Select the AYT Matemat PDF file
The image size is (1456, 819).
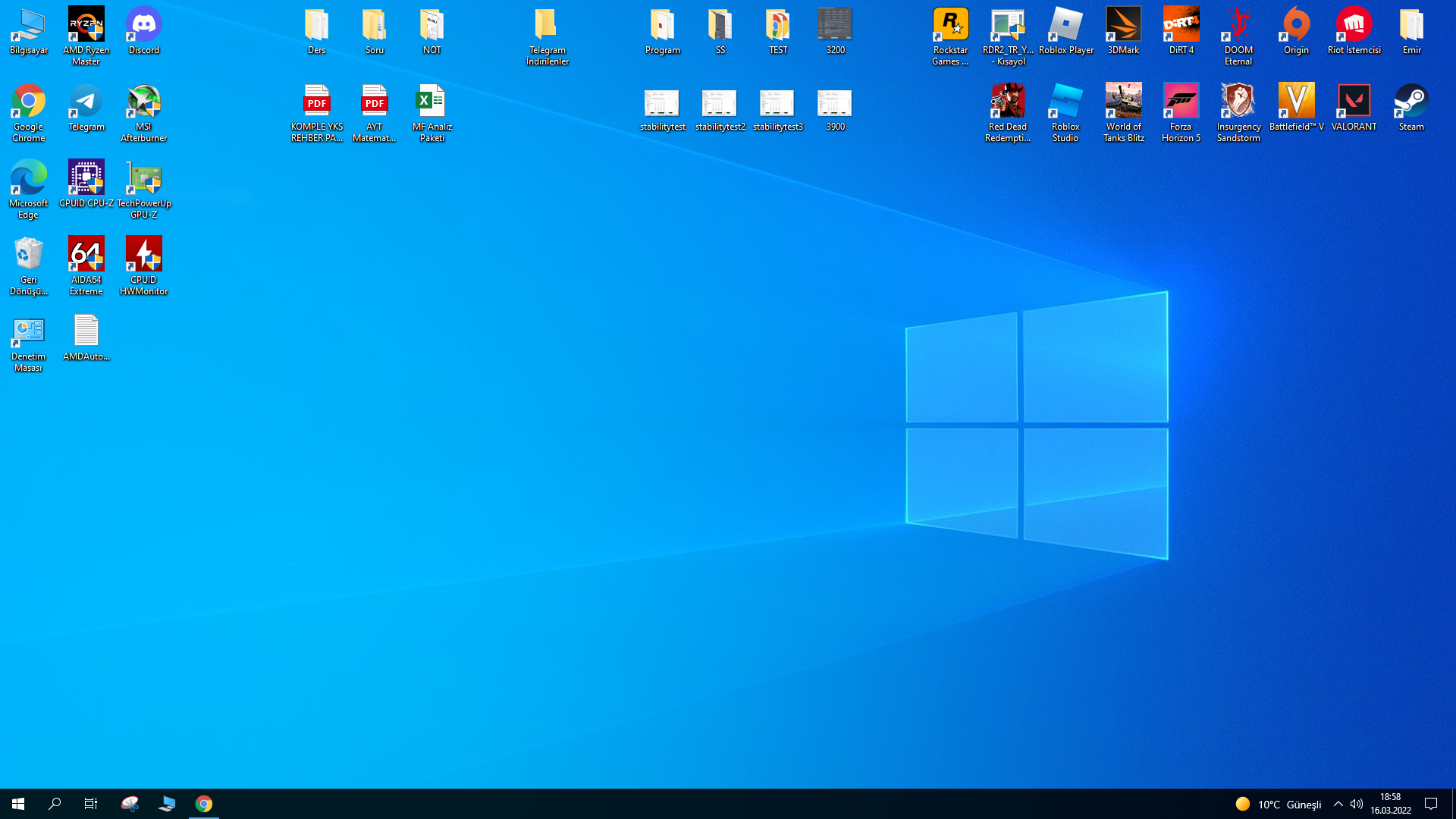[x=375, y=113]
